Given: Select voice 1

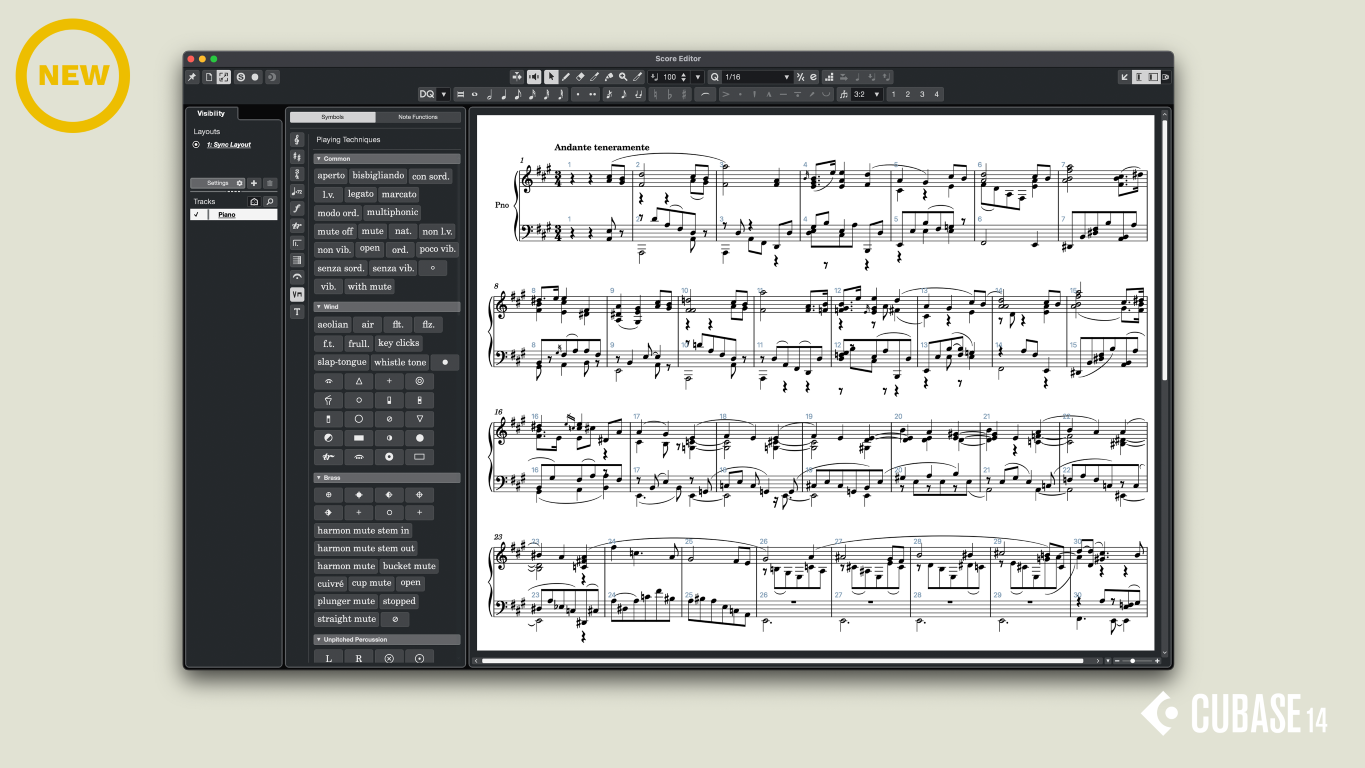Looking at the screenshot, I should coord(893,94).
